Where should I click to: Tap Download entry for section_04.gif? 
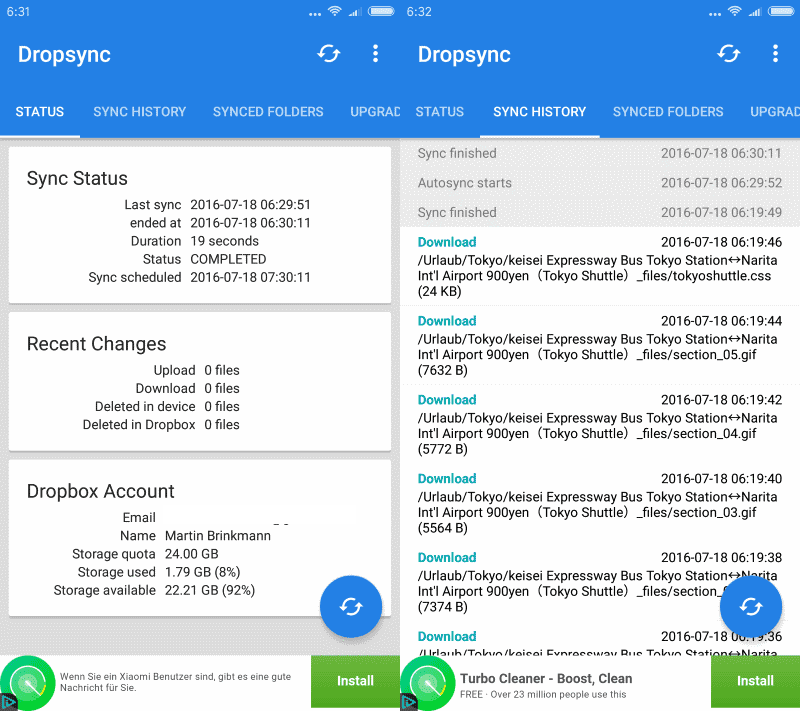point(599,424)
